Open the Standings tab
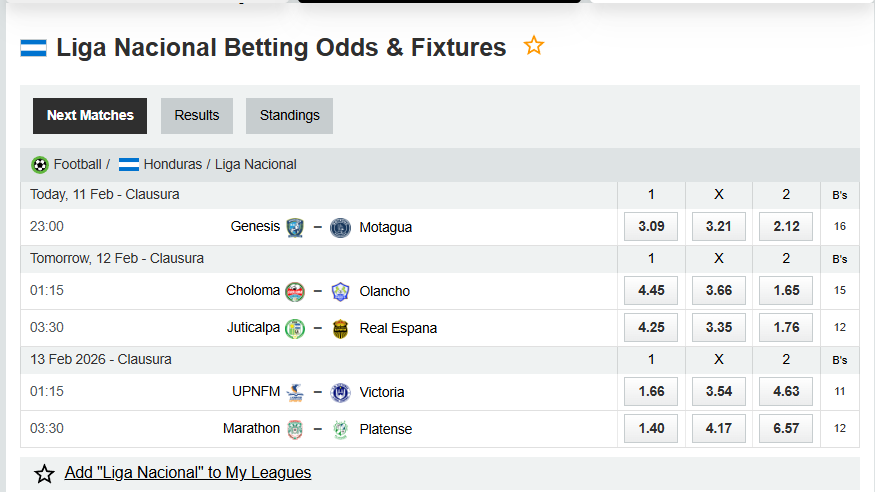875x492 pixels. coord(289,116)
